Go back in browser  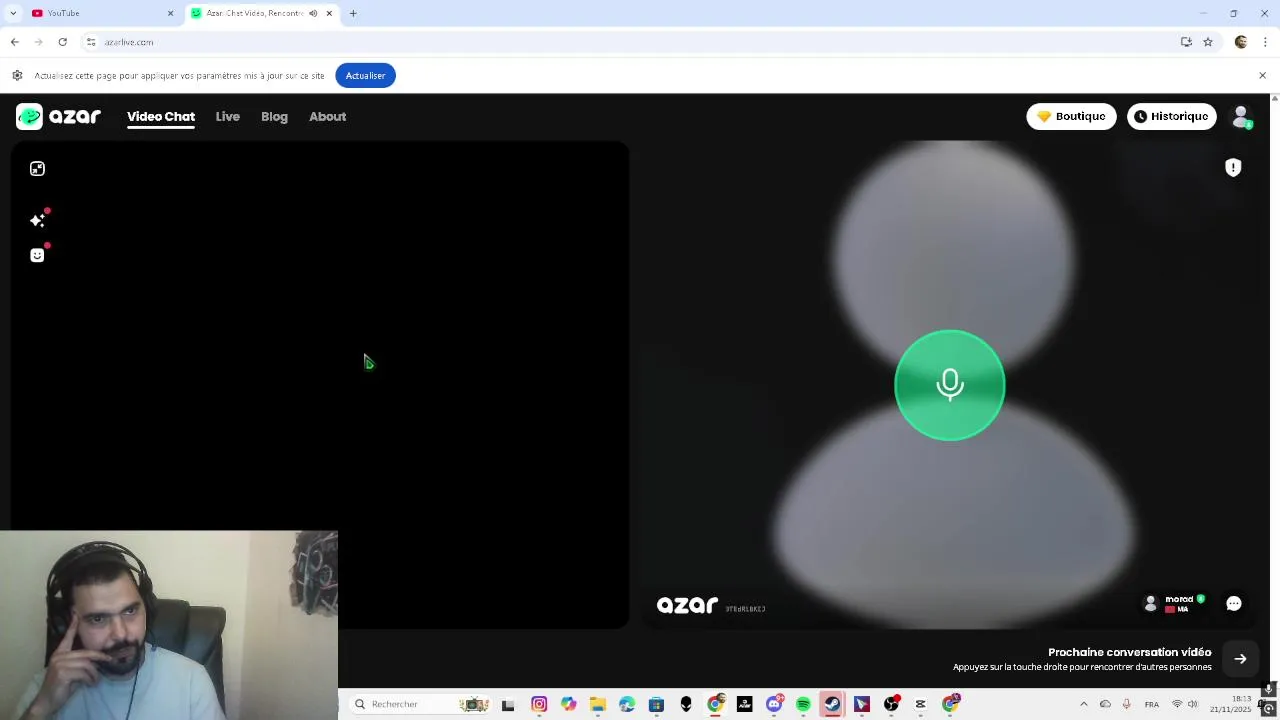pyautogui.click(x=14, y=42)
